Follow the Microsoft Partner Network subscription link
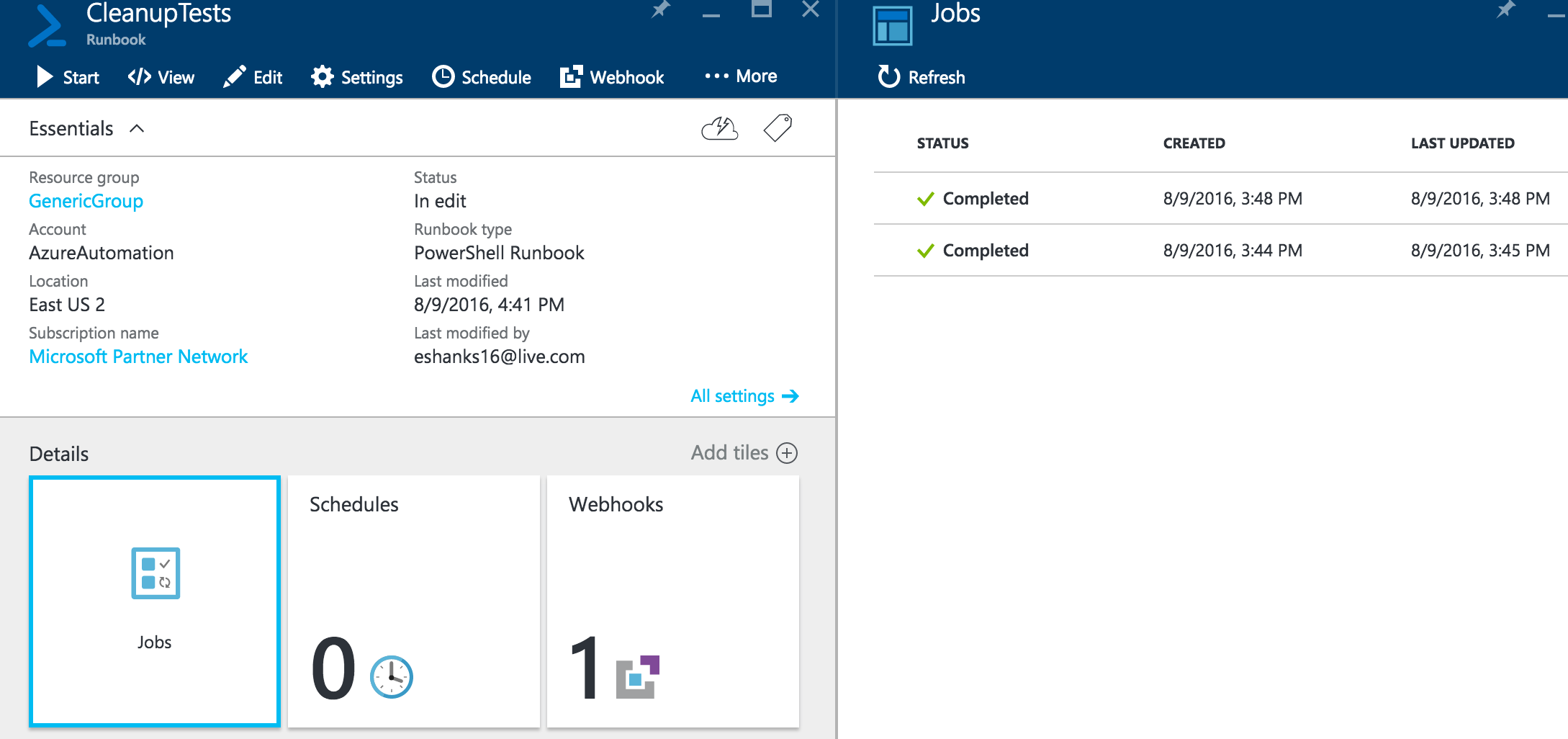This screenshot has height=739, width=1568. tap(138, 356)
